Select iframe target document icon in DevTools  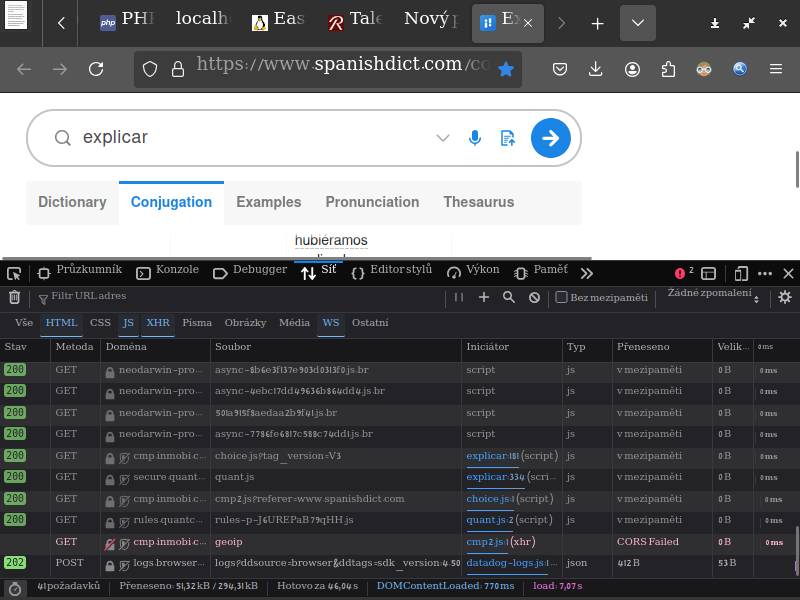pyautogui.click(x=708, y=274)
